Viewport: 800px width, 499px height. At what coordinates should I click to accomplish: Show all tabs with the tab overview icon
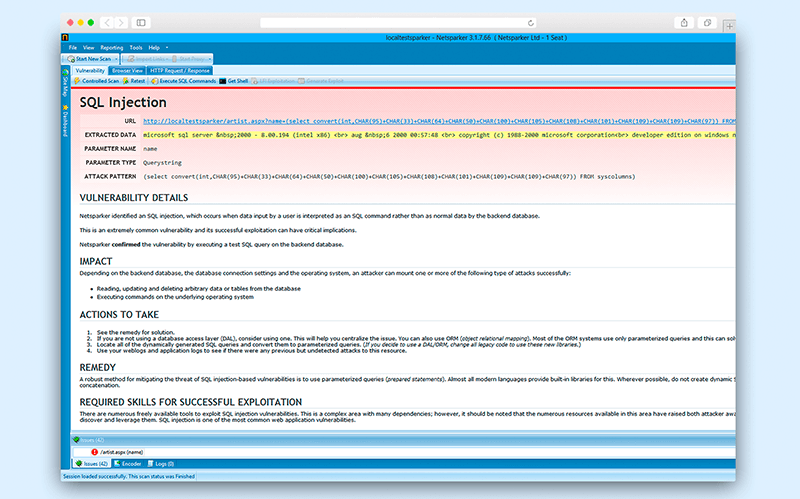707,22
